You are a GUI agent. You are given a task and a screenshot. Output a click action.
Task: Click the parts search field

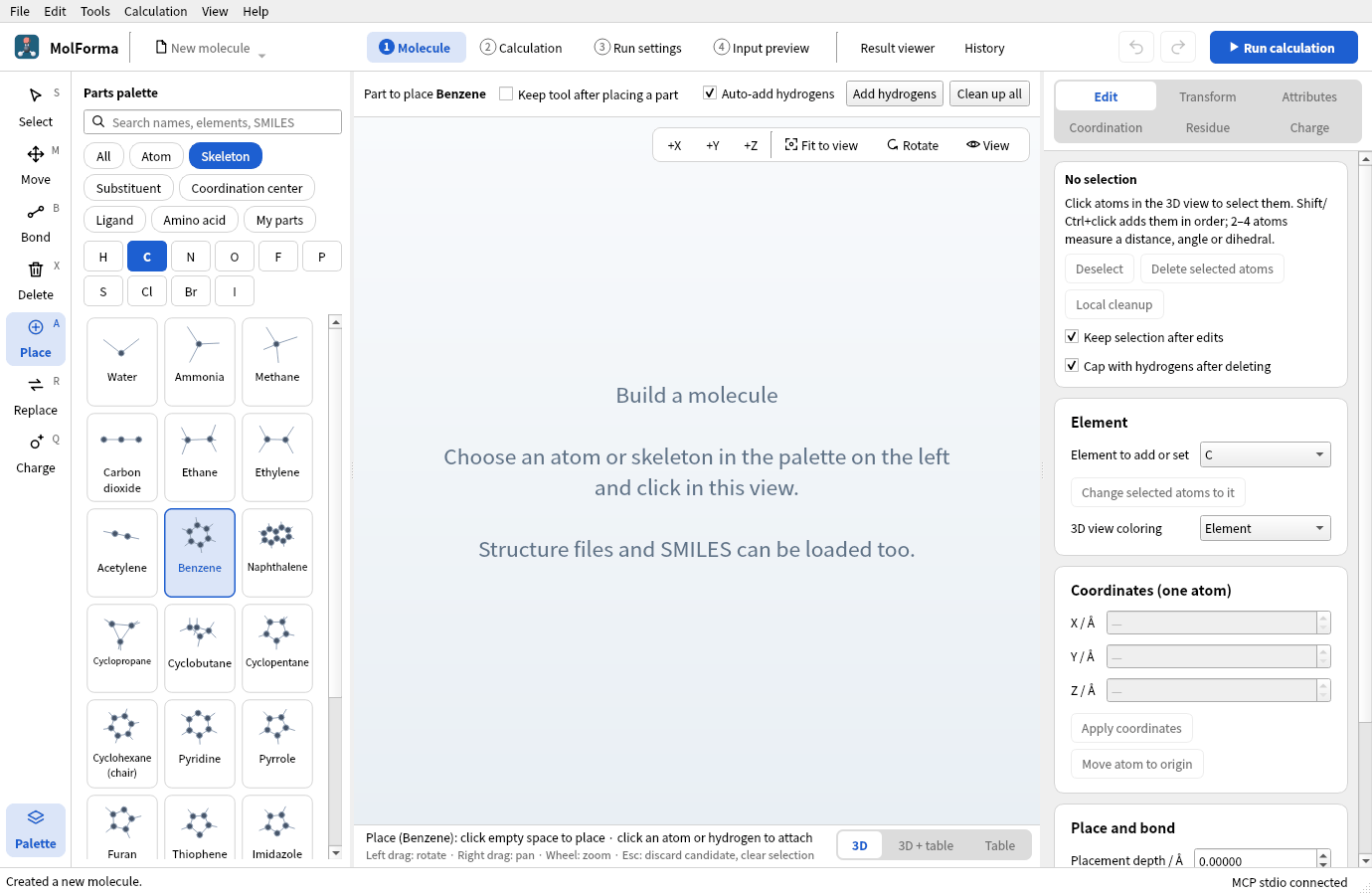tap(213, 122)
